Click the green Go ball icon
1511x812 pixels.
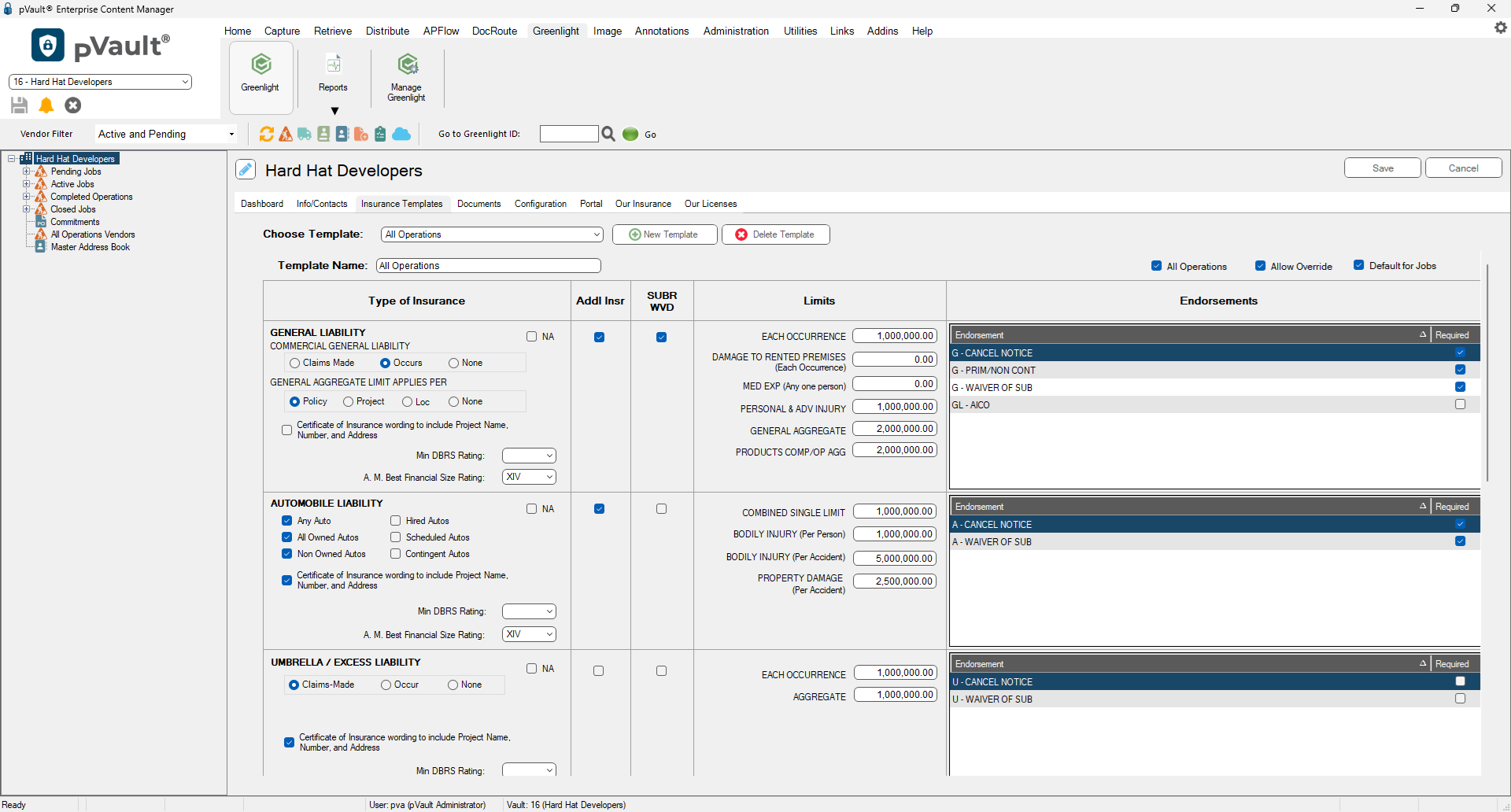630,134
